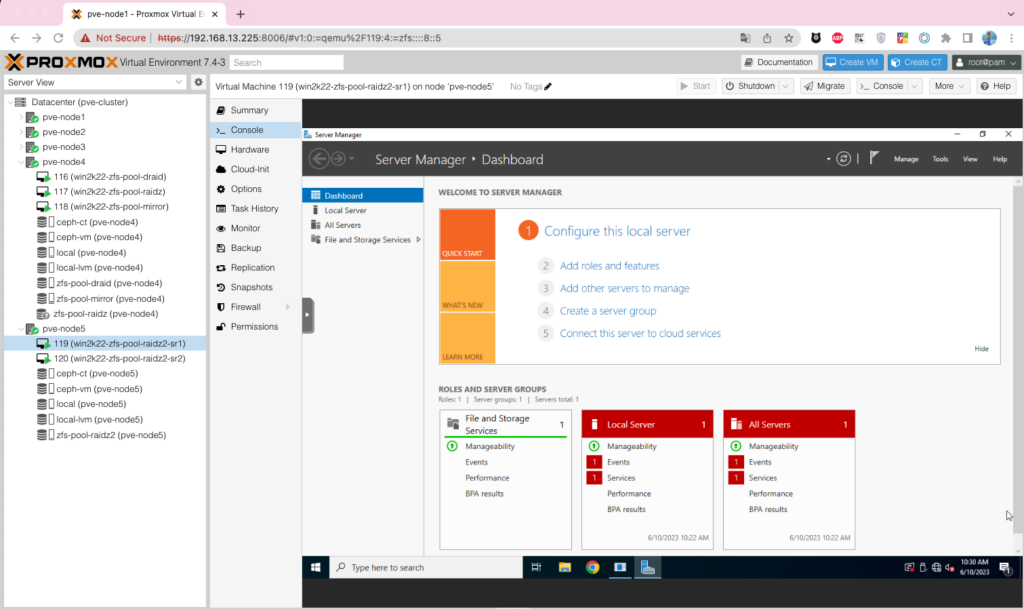Click the Windows taskbar search box
Image resolution: width=1024 pixels, height=609 pixels.
click(x=426, y=567)
